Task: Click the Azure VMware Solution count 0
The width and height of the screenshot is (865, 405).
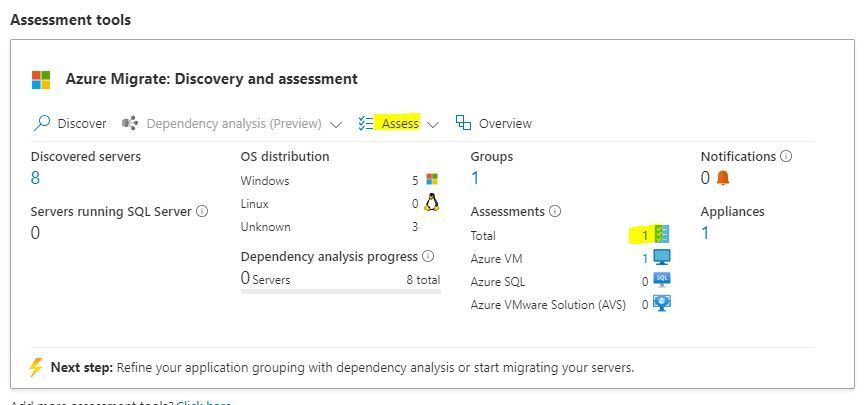Action: pyautogui.click(x=645, y=305)
